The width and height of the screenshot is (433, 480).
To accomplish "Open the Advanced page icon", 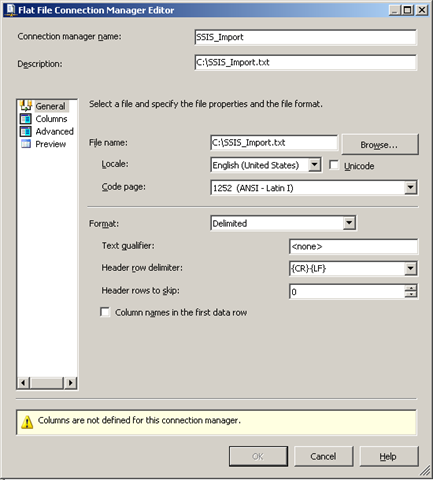I will click(x=26, y=131).
